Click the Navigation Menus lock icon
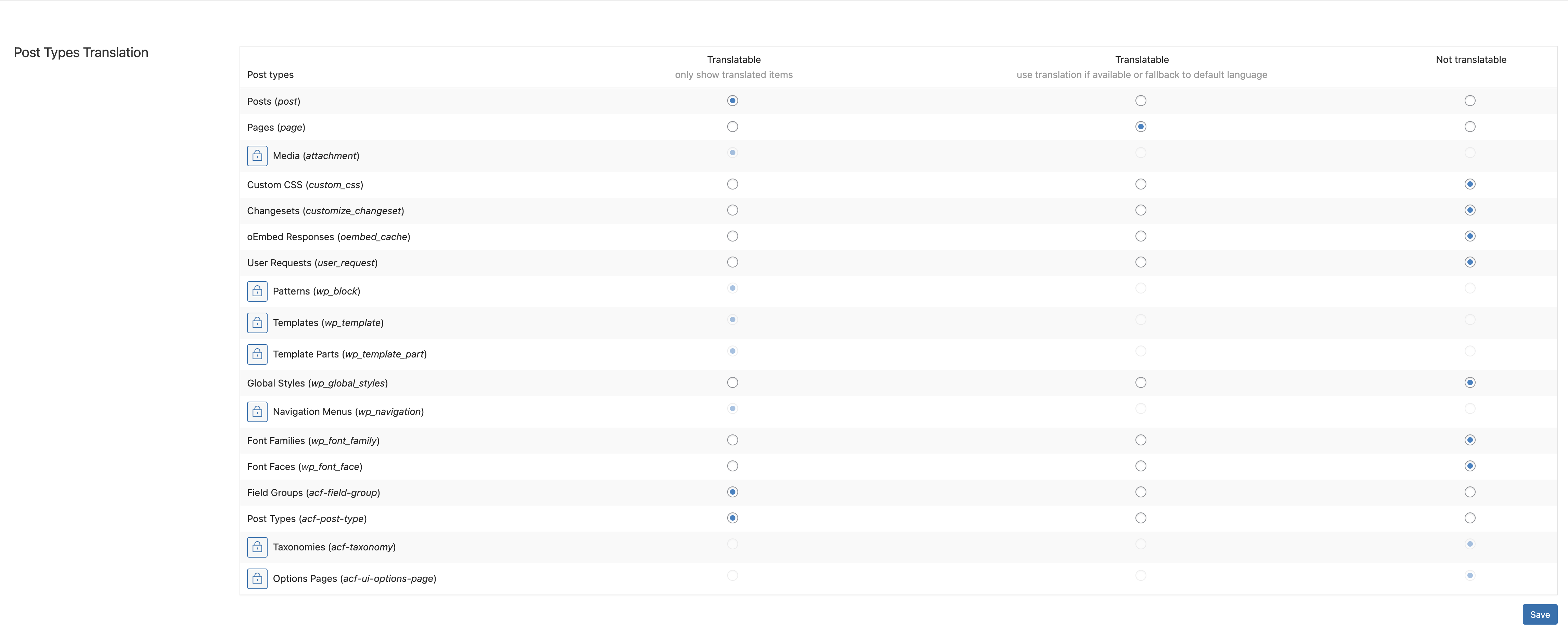Screen dimensions: 1568x626 tap(257, 412)
